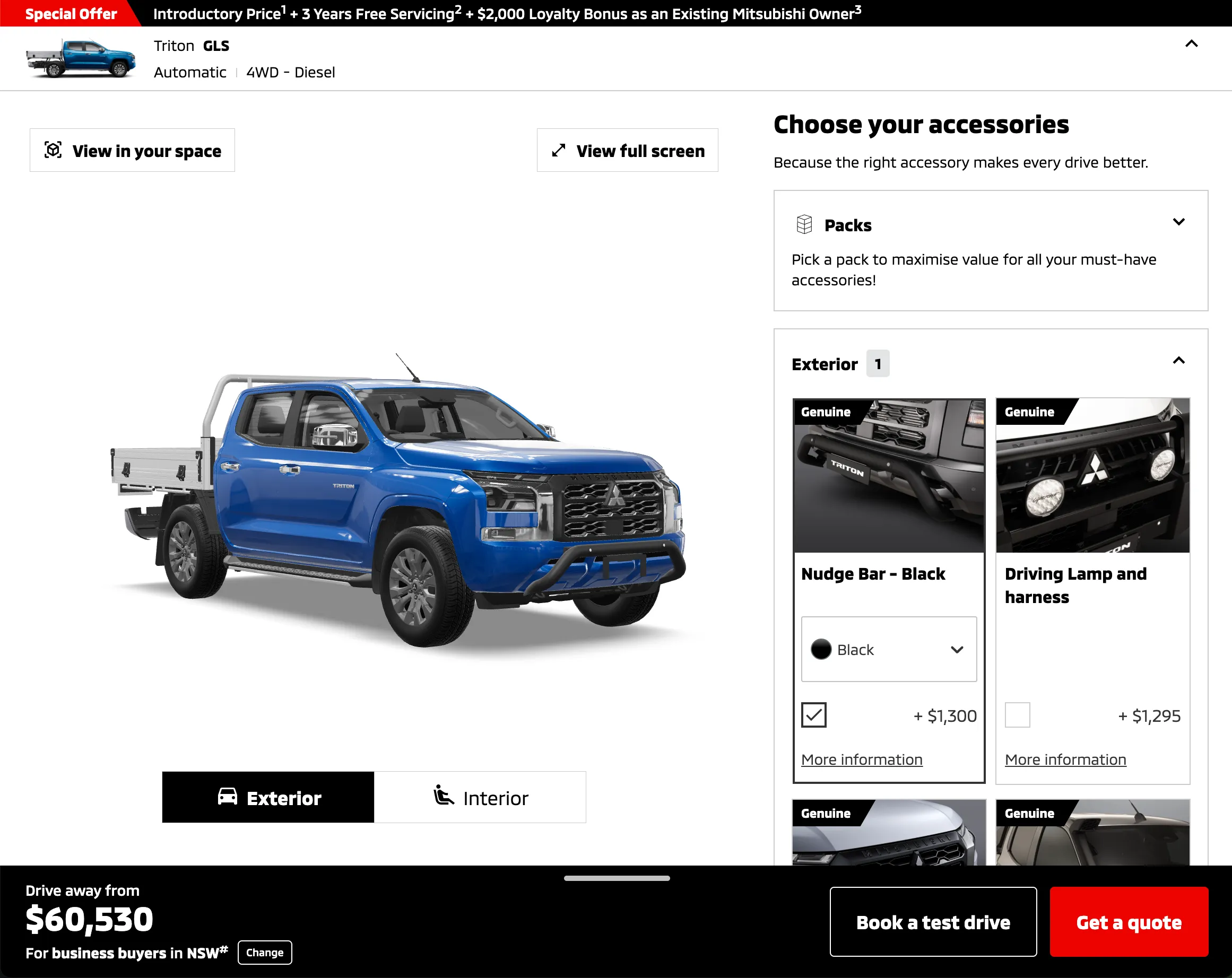Click the black colour swatch circle
This screenshot has height=978, width=1232.
[x=821, y=650]
